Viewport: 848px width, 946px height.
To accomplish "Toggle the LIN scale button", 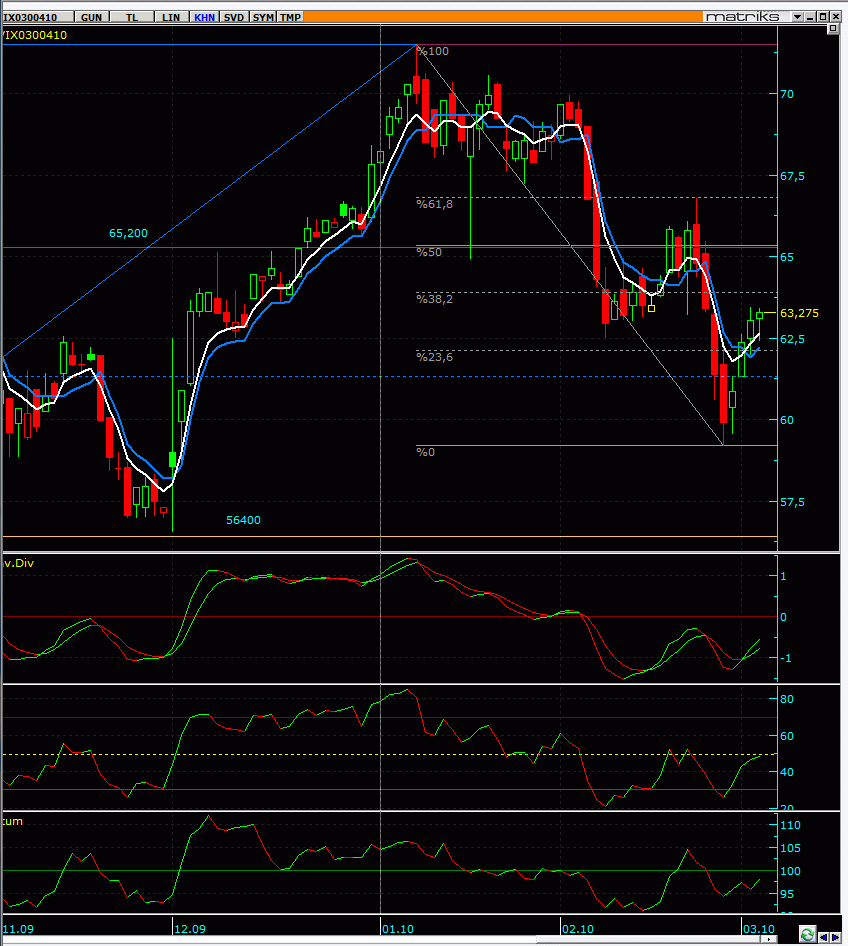I will click(171, 17).
